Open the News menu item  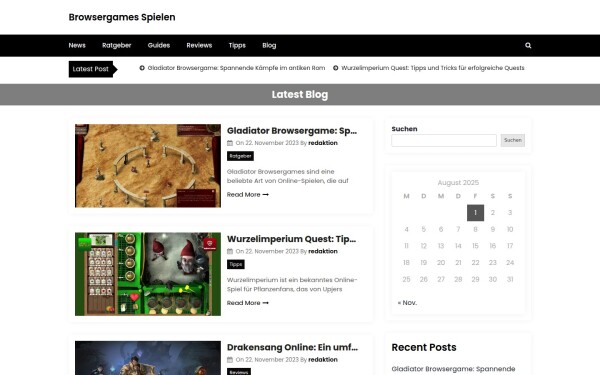77,46
